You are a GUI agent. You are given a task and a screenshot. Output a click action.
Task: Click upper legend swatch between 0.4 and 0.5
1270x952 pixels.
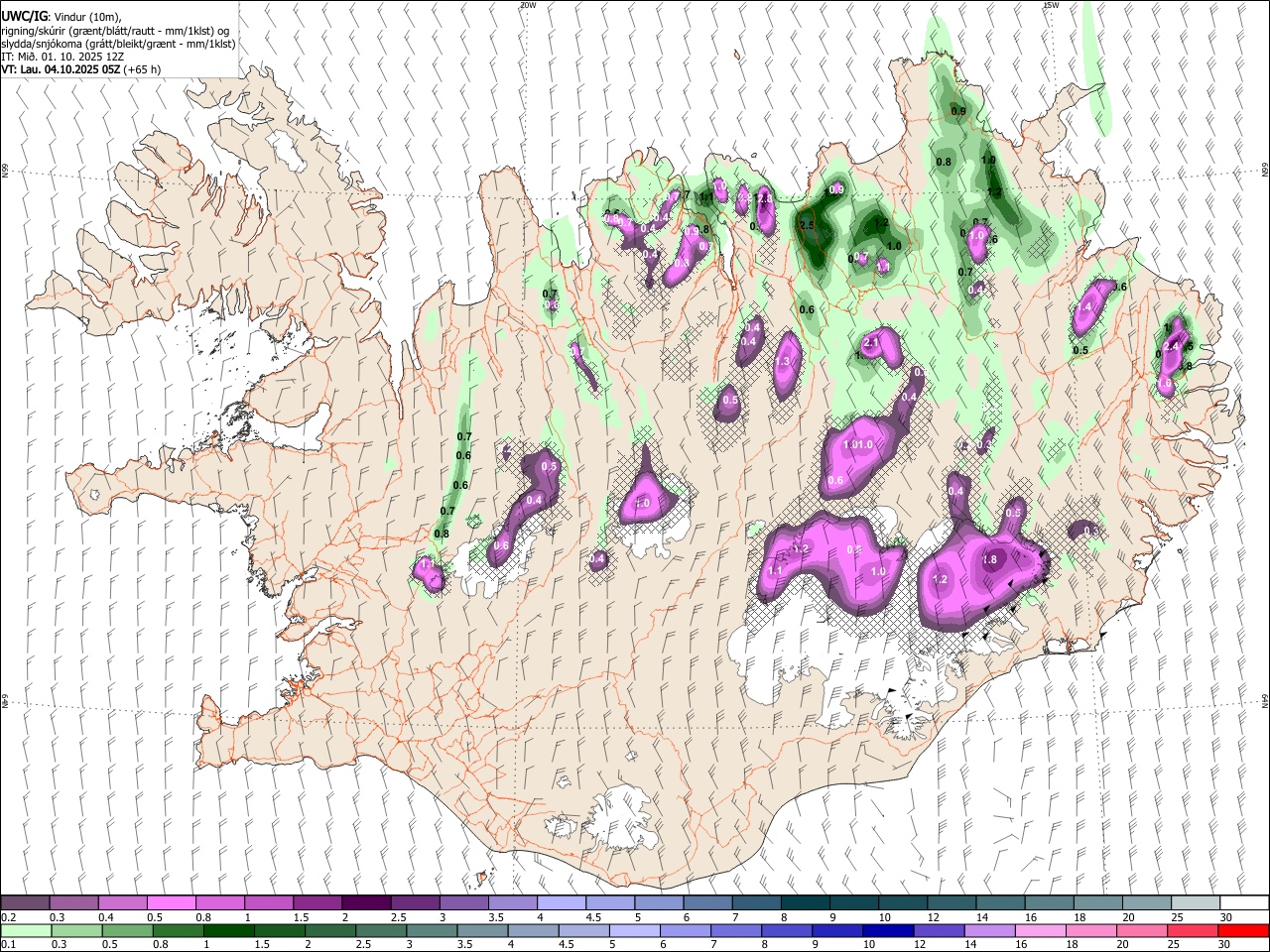coord(122,902)
